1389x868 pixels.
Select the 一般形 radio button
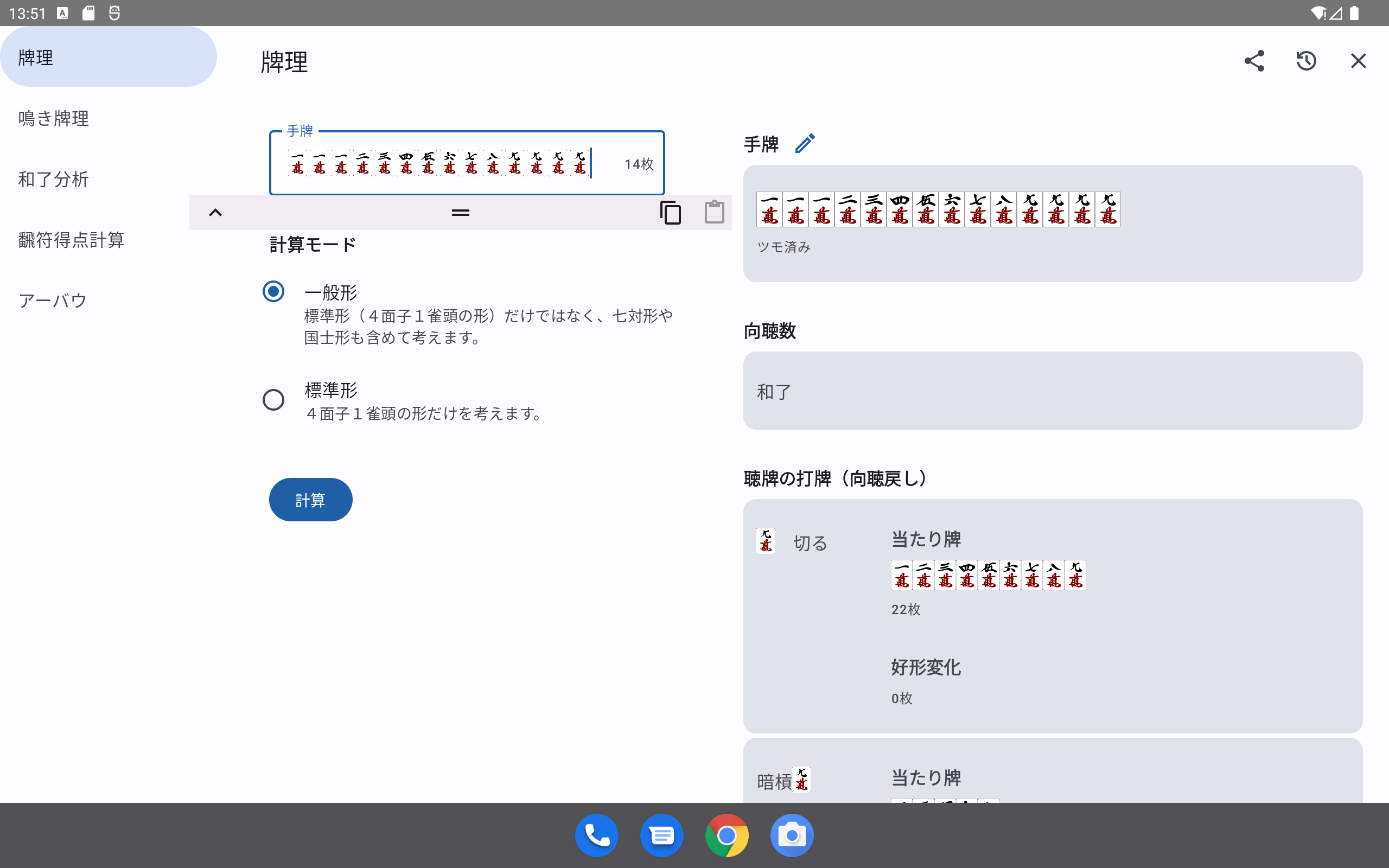pos(273,292)
